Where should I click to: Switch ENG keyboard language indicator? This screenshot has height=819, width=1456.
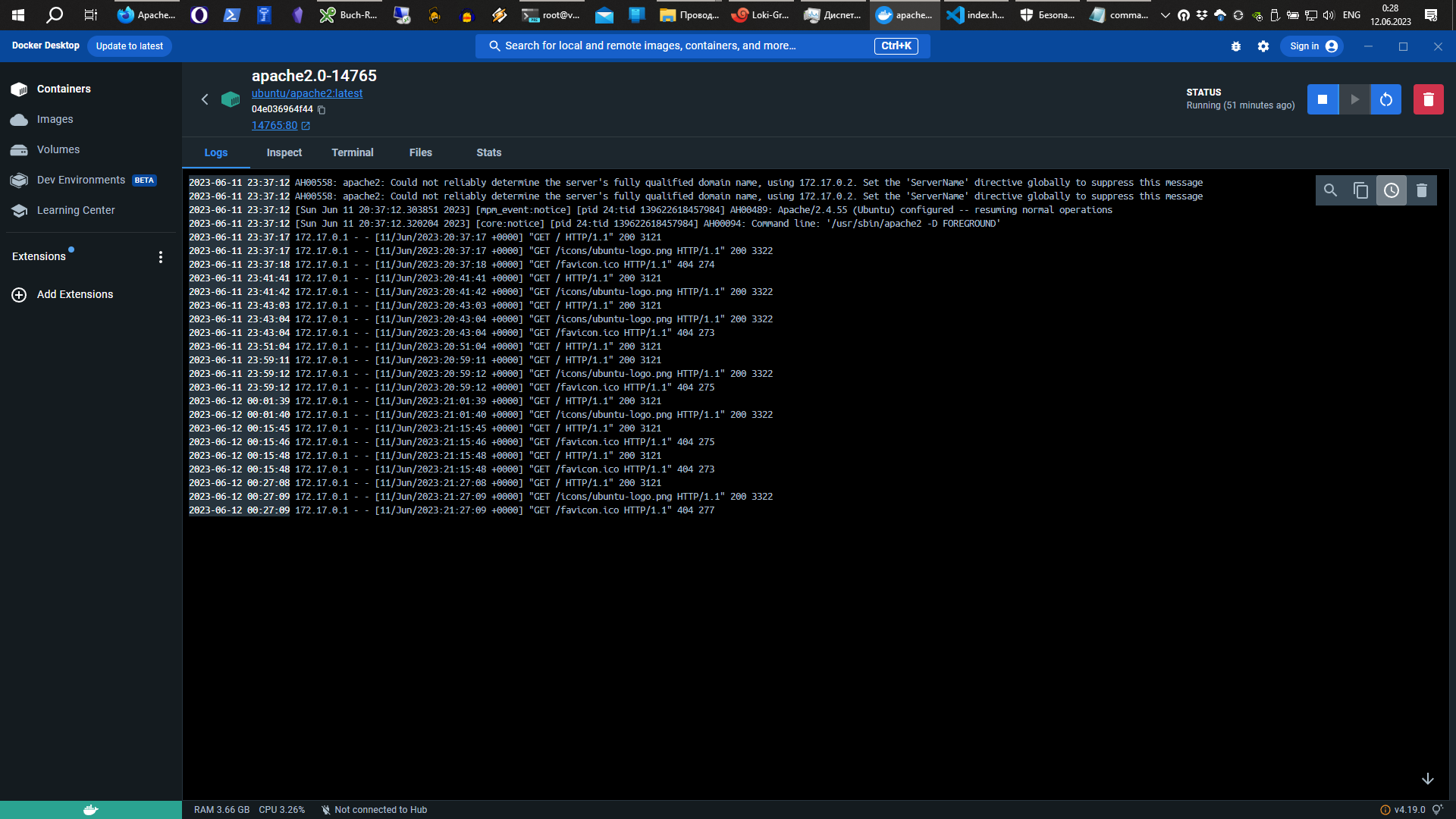(x=1351, y=15)
